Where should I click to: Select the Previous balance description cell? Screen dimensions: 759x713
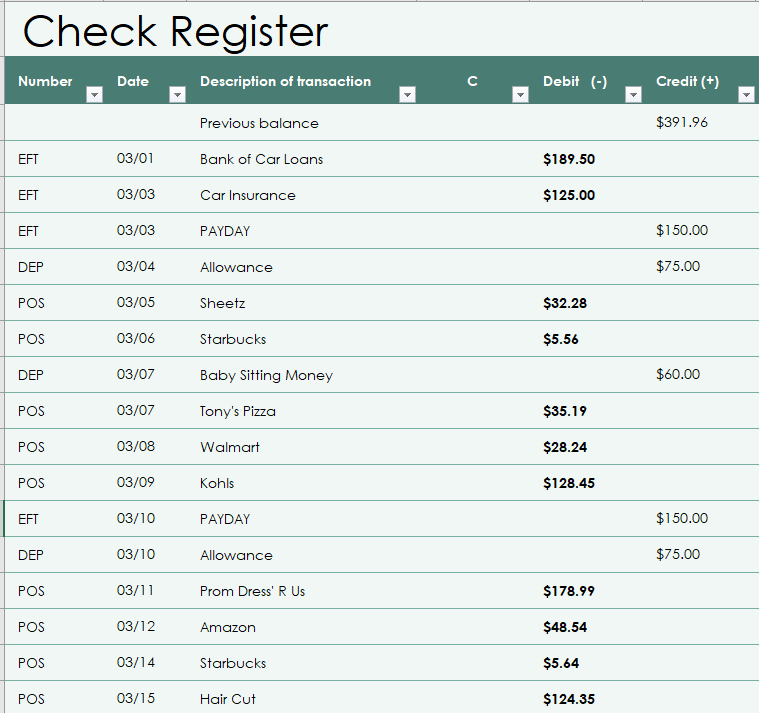259,123
